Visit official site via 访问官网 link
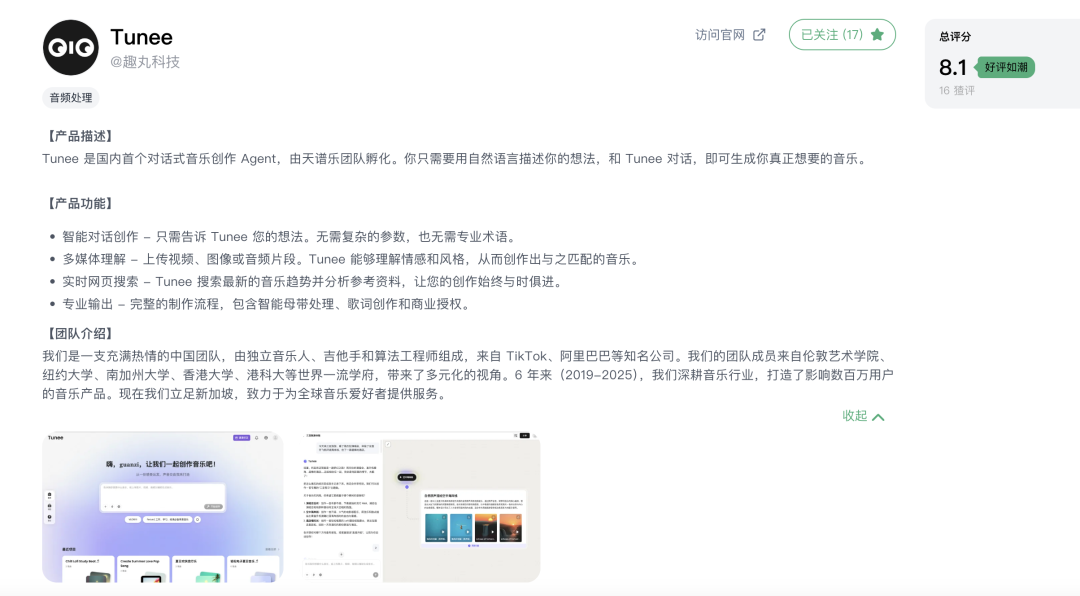1080x596 pixels. [x=730, y=34]
